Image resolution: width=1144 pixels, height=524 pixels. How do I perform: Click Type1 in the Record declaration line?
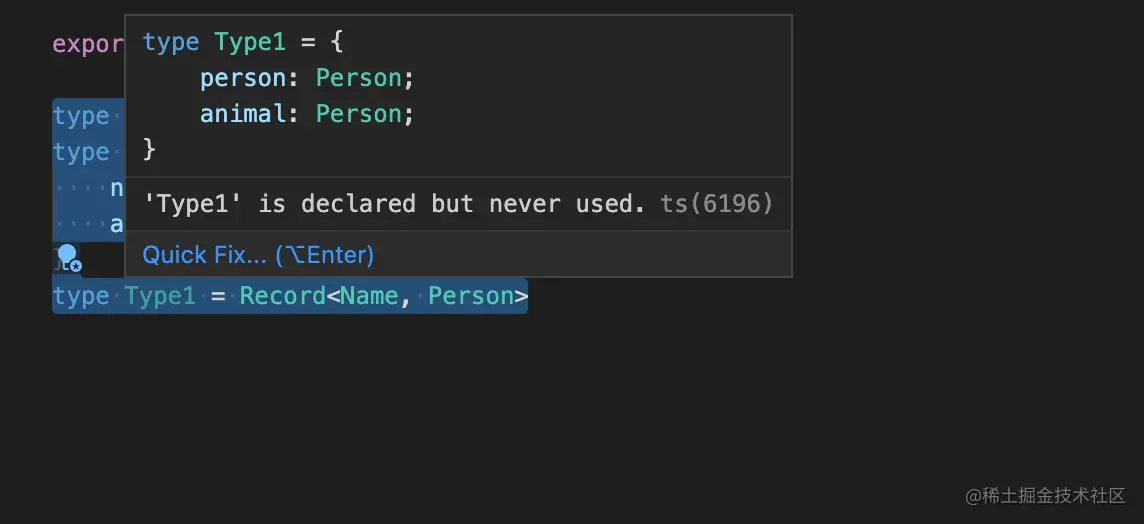point(160,296)
